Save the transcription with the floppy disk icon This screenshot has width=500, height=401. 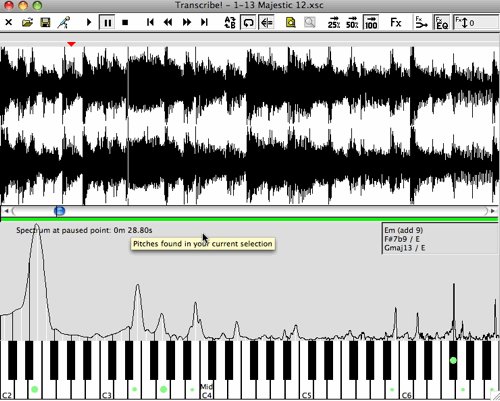[45, 23]
